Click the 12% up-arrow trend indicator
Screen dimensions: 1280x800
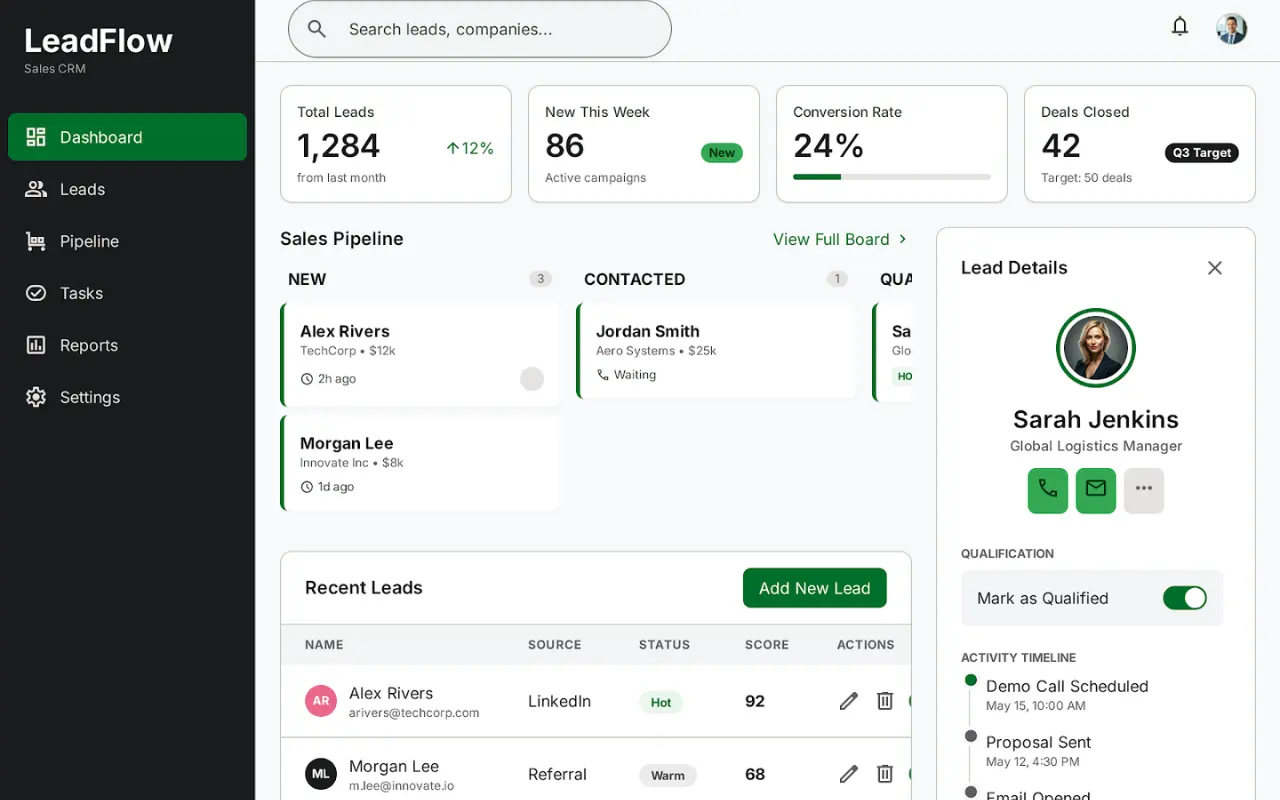click(470, 148)
